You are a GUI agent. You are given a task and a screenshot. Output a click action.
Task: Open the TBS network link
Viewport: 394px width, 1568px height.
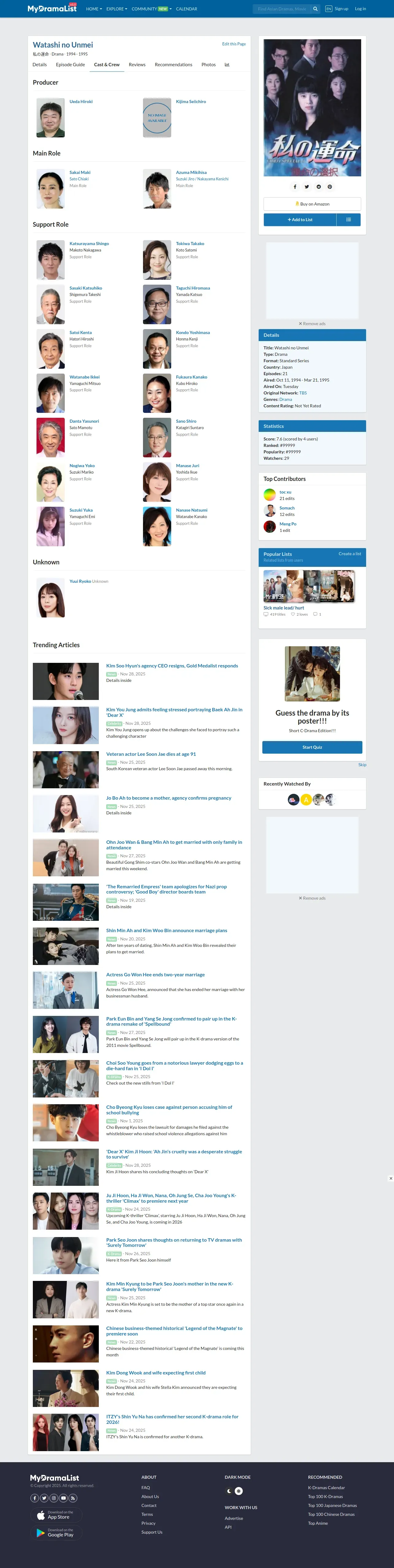tap(303, 393)
